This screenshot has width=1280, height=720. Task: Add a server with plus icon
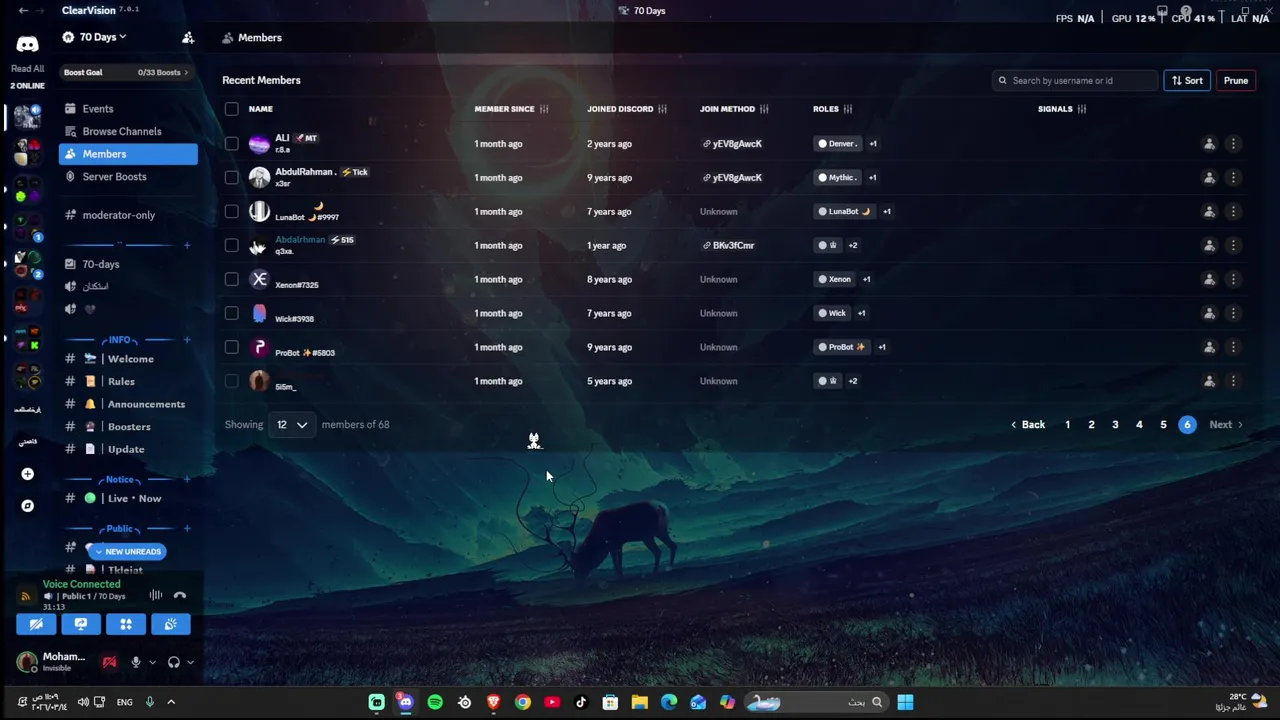click(28, 474)
